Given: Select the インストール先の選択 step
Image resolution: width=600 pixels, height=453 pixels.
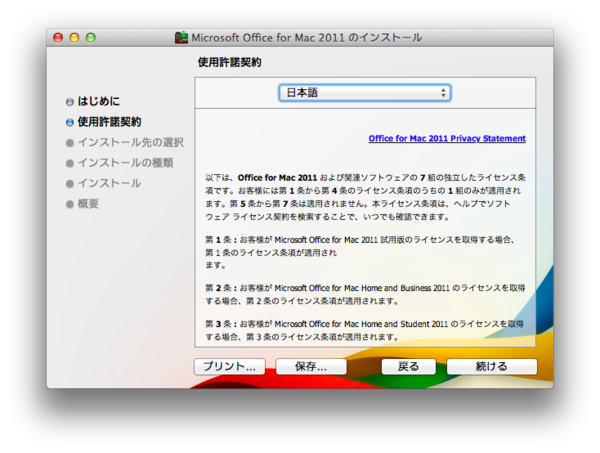Looking at the screenshot, I should [130, 142].
